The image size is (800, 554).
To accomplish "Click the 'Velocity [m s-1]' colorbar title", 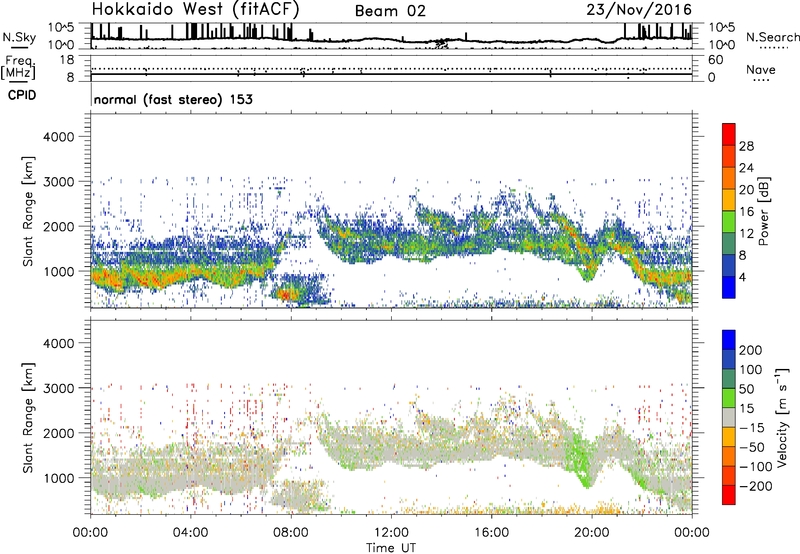I will coord(783,417).
